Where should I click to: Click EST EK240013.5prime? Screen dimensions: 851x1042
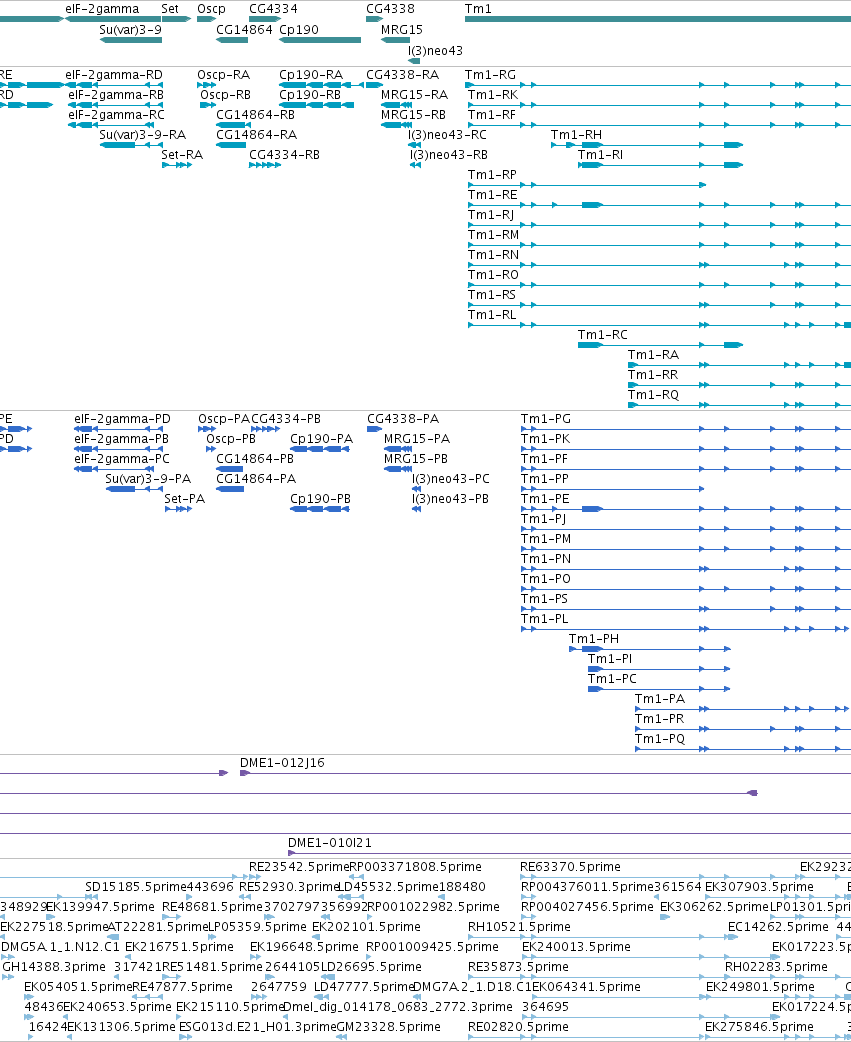(576, 946)
